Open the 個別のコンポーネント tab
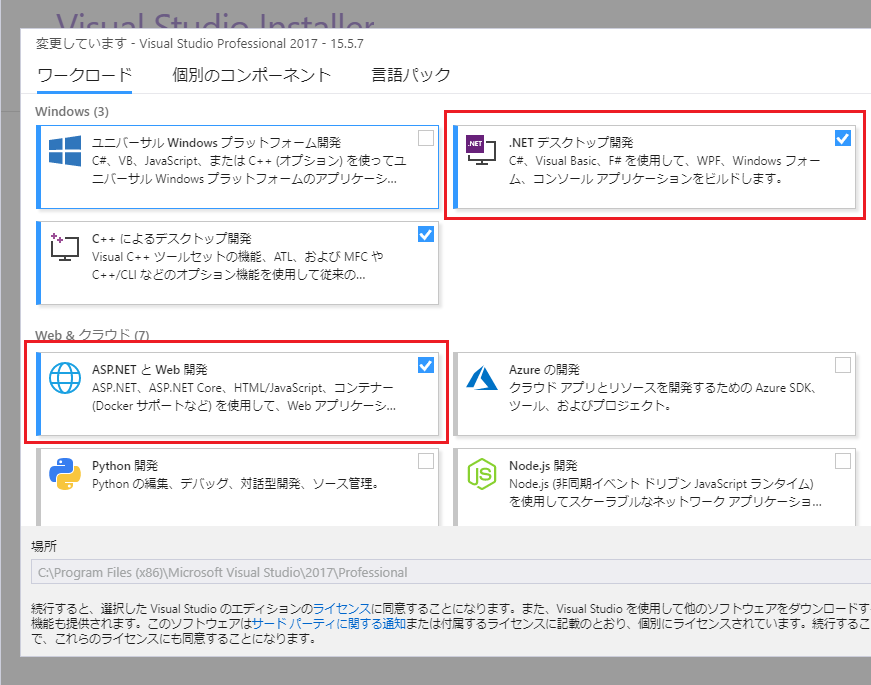 (x=251, y=75)
